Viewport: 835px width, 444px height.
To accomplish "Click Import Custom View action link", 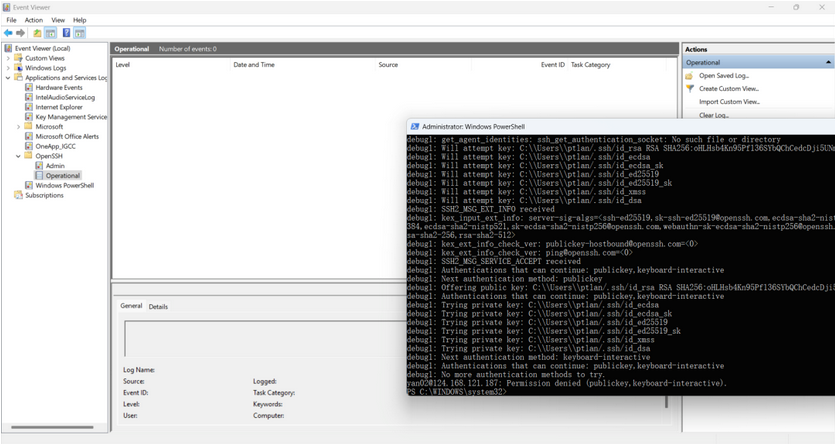I will pyautogui.click(x=729, y=102).
